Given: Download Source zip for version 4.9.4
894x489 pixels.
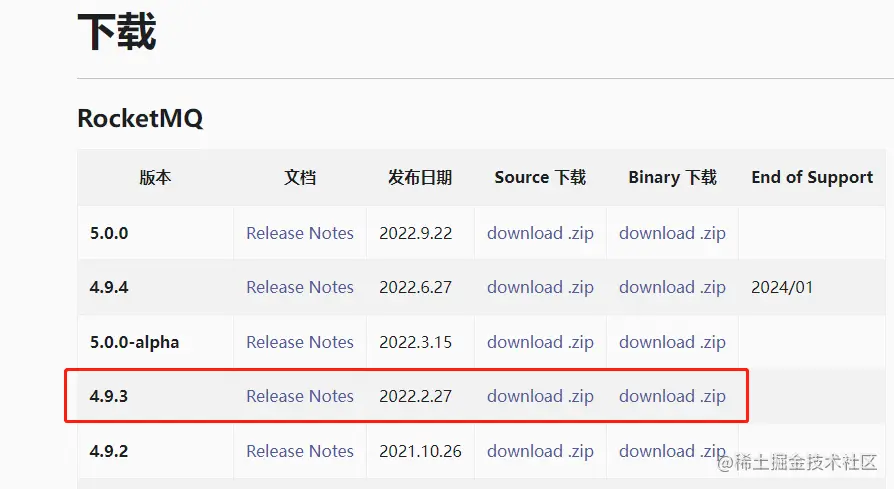Looking at the screenshot, I should pyautogui.click(x=541, y=287).
